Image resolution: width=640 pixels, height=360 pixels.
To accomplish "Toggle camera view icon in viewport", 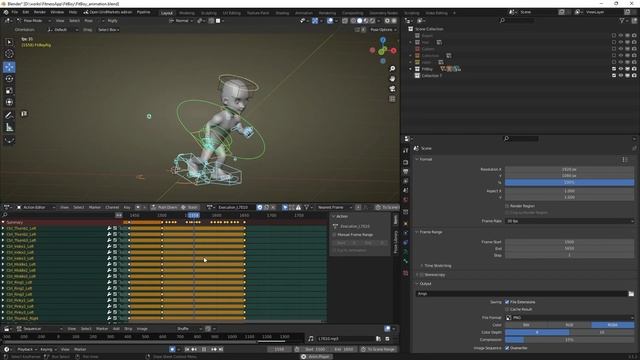I will [x=392, y=89].
